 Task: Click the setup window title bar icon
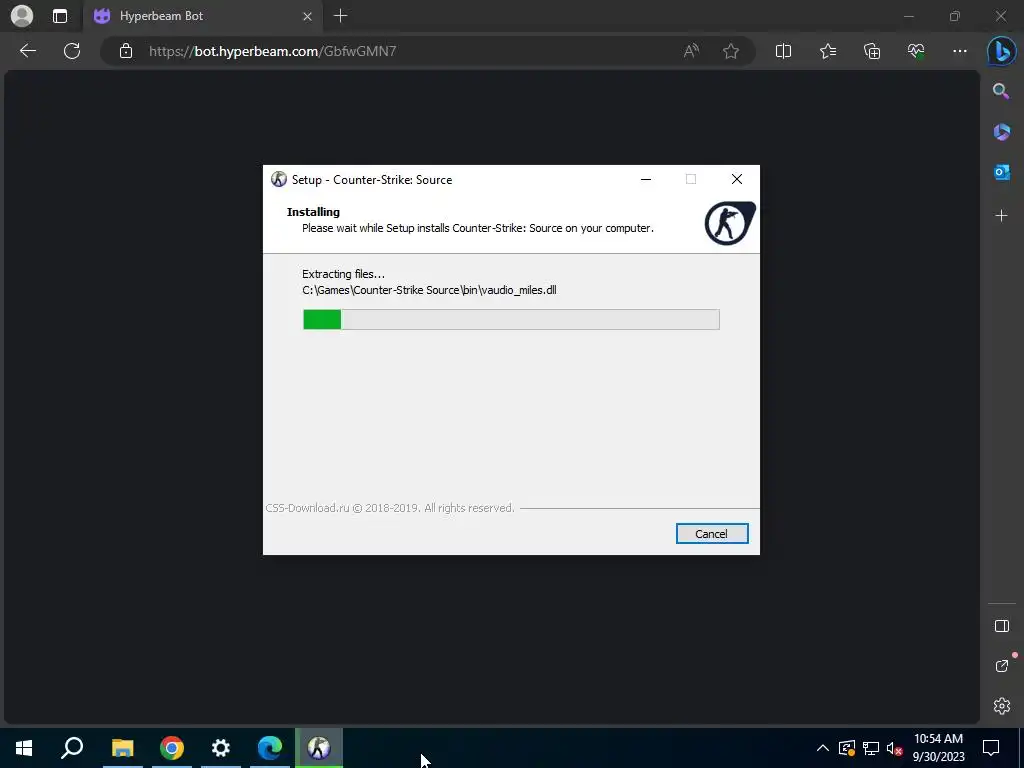pyautogui.click(x=279, y=180)
